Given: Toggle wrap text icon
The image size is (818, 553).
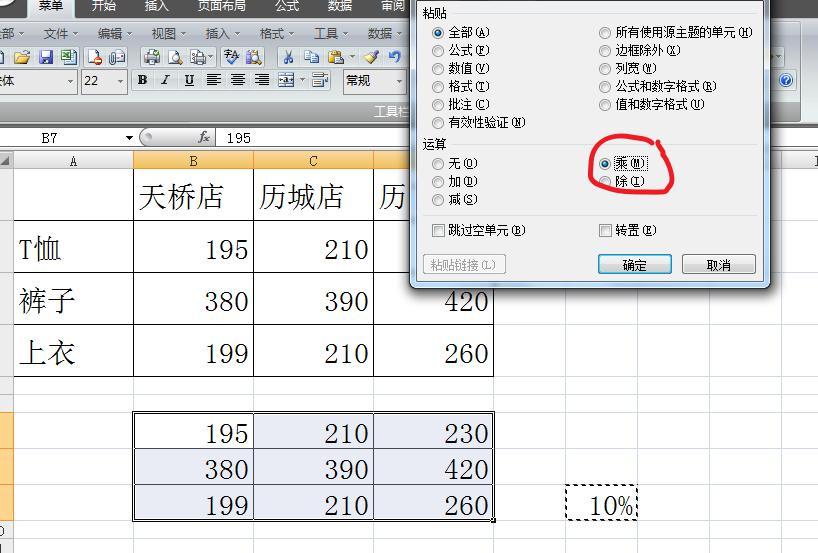Looking at the screenshot, I should (320, 80).
